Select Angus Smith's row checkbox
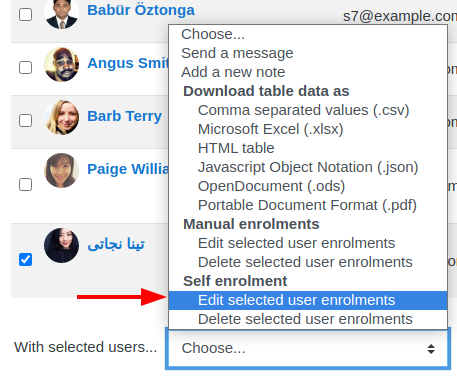Viewport: 457px width, 384px height. 25,67
